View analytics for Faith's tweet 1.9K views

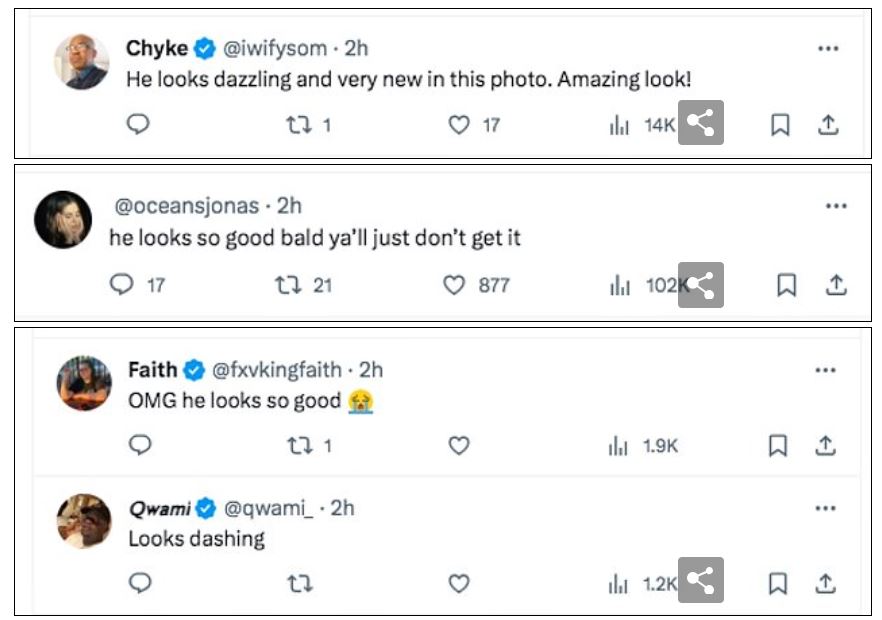pyautogui.click(x=620, y=447)
